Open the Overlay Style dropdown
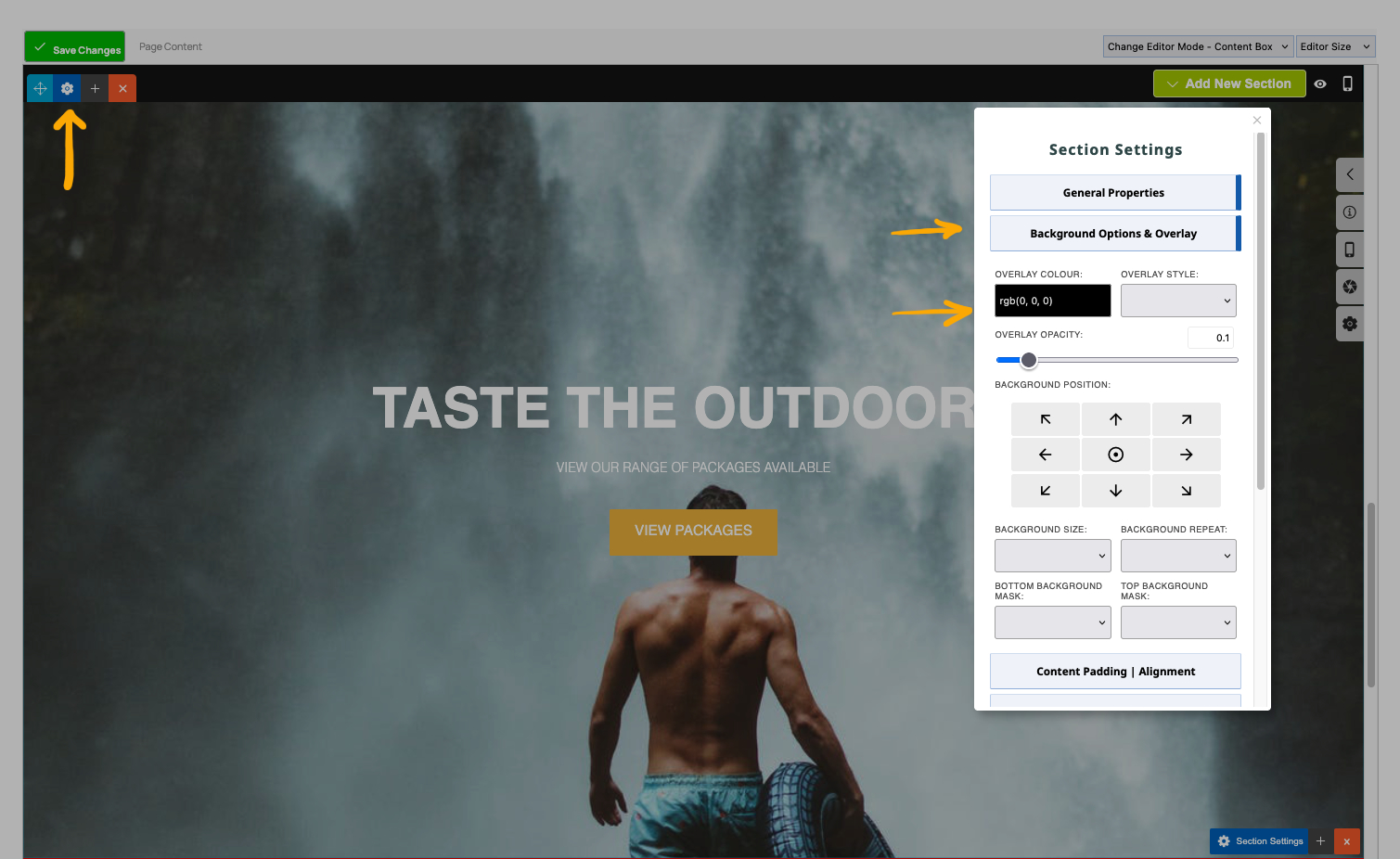 (1178, 301)
